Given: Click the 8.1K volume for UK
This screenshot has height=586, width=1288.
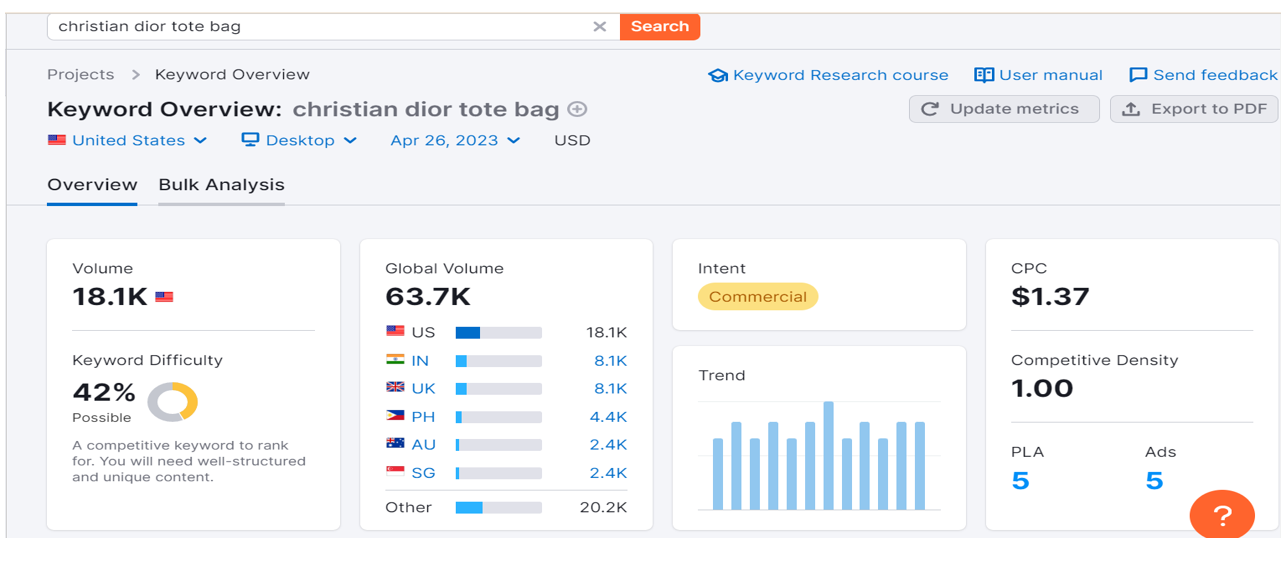Looking at the screenshot, I should point(609,389).
